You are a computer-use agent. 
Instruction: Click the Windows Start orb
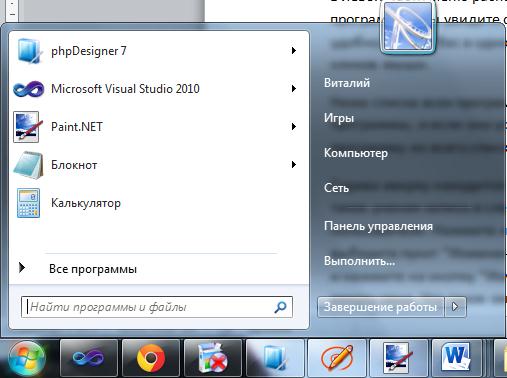pos(27,359)
